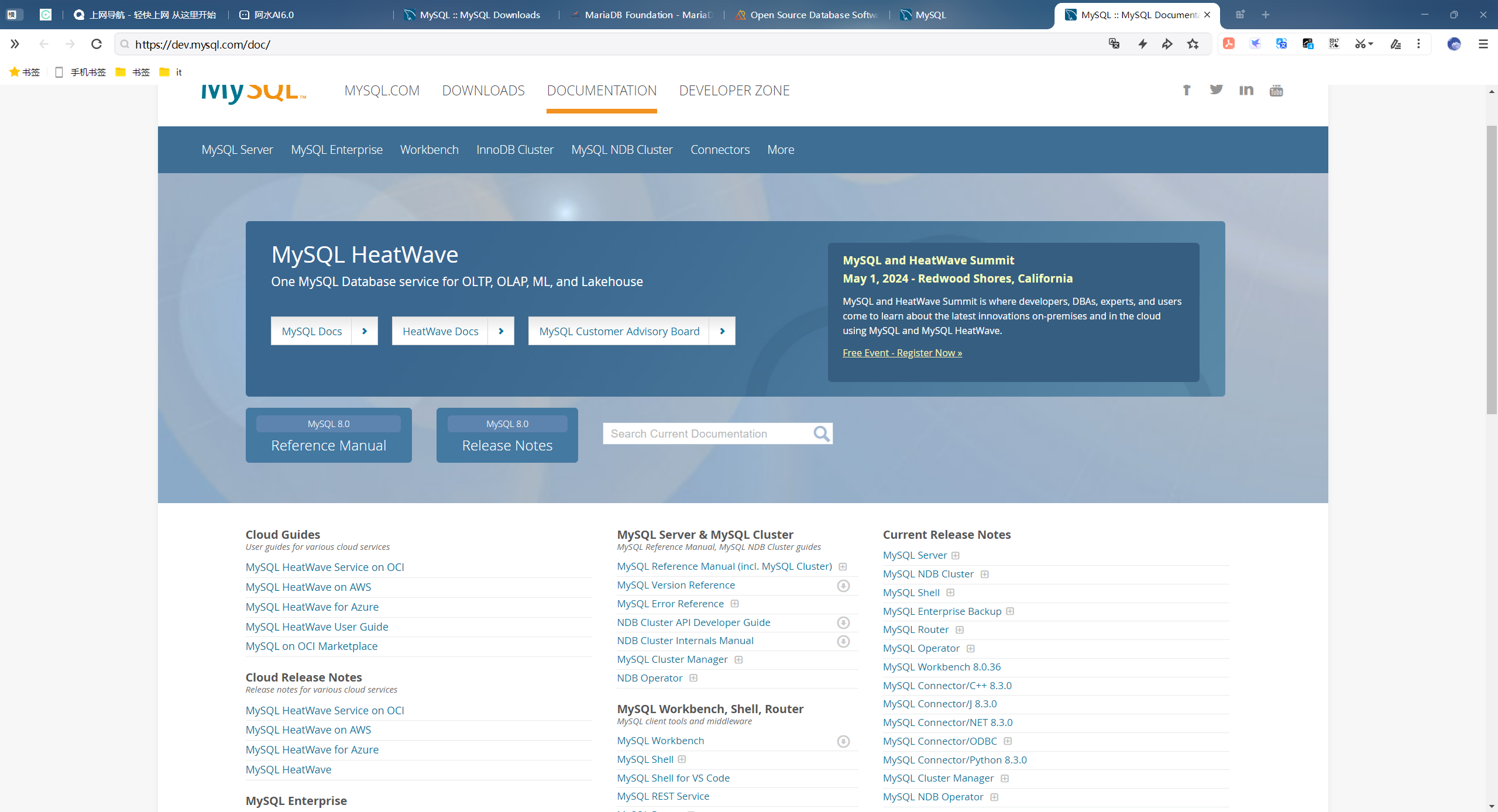Expand MySQL Enterprise Backup release notes plus icon

coord(1010,611)
